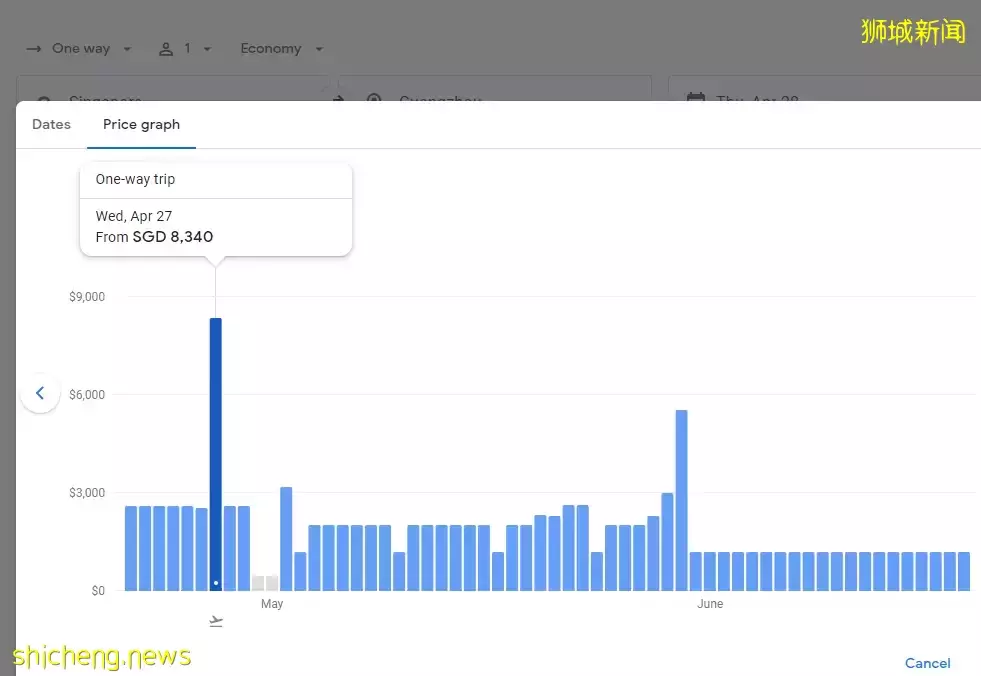Image resolution: width=981 pixels, height=676 pixels.
Task: Open the Economy cabin class dropdown
Action: coord(282,49)
